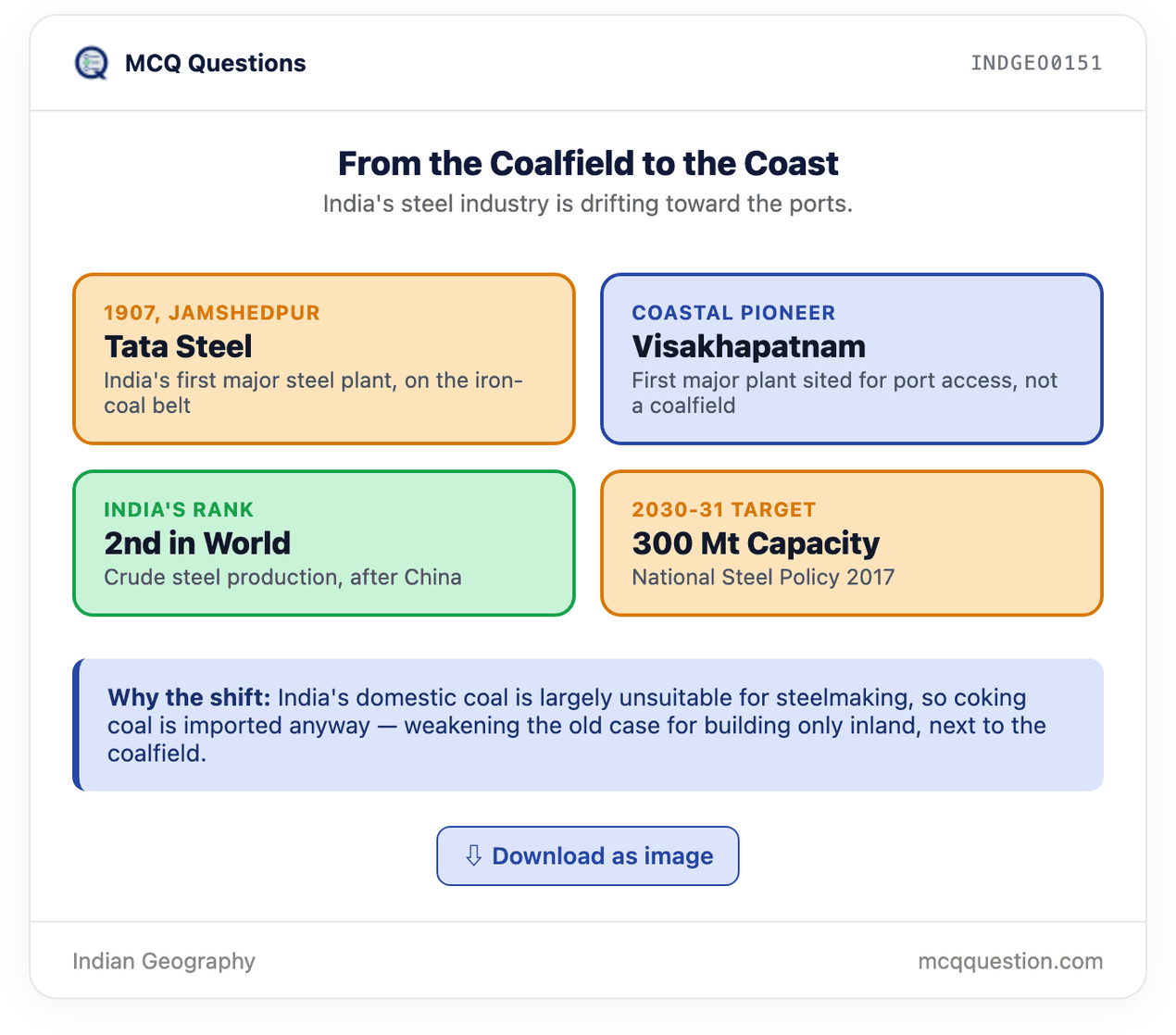The width and height of the screenshot is (1176, 1035).
Task: Select the Tata Steel card
Action: (324, 359)
